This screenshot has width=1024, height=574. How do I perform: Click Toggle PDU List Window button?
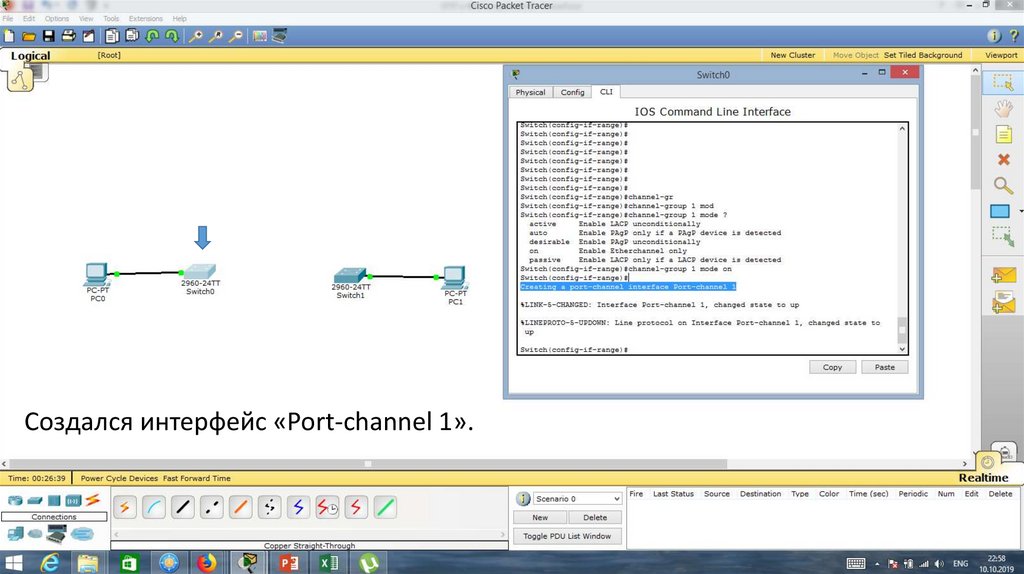[568, 536]
